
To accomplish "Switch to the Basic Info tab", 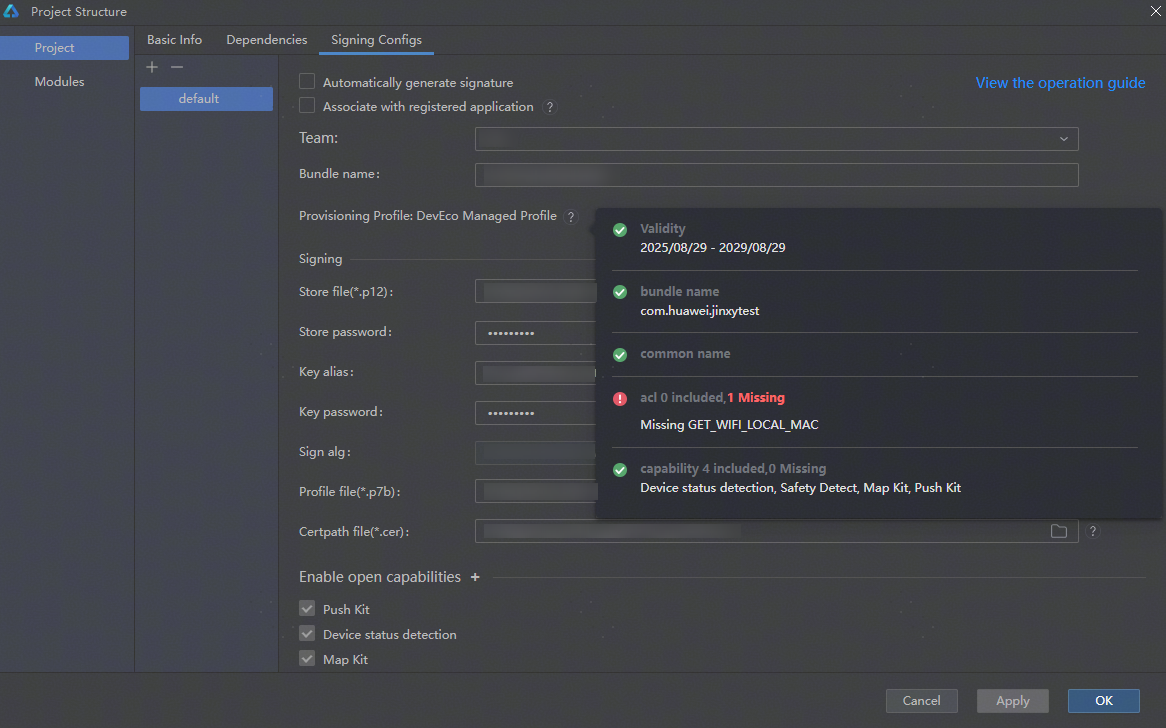I will click(x=174, y=40).
